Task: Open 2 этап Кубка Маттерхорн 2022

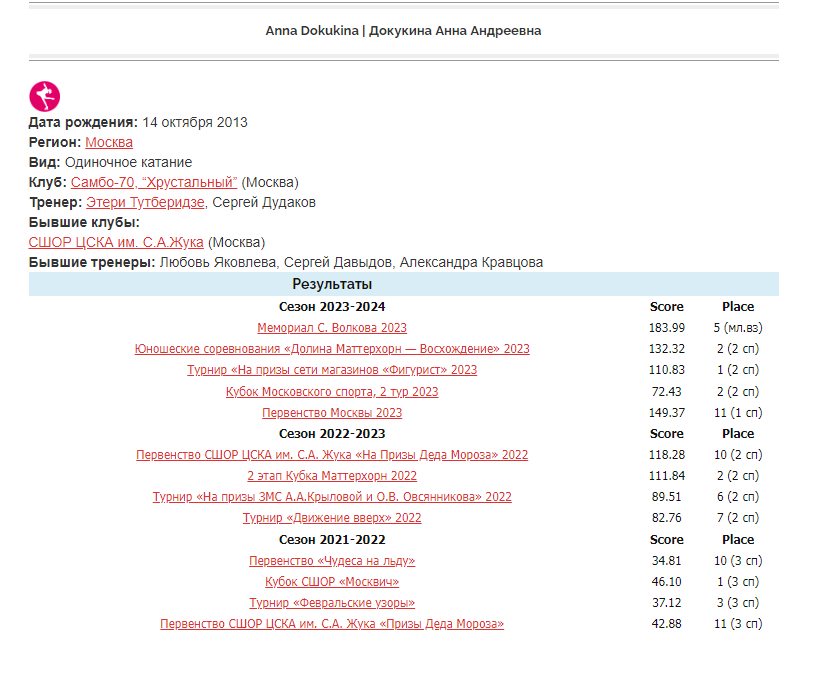Action: pos(332,476)
